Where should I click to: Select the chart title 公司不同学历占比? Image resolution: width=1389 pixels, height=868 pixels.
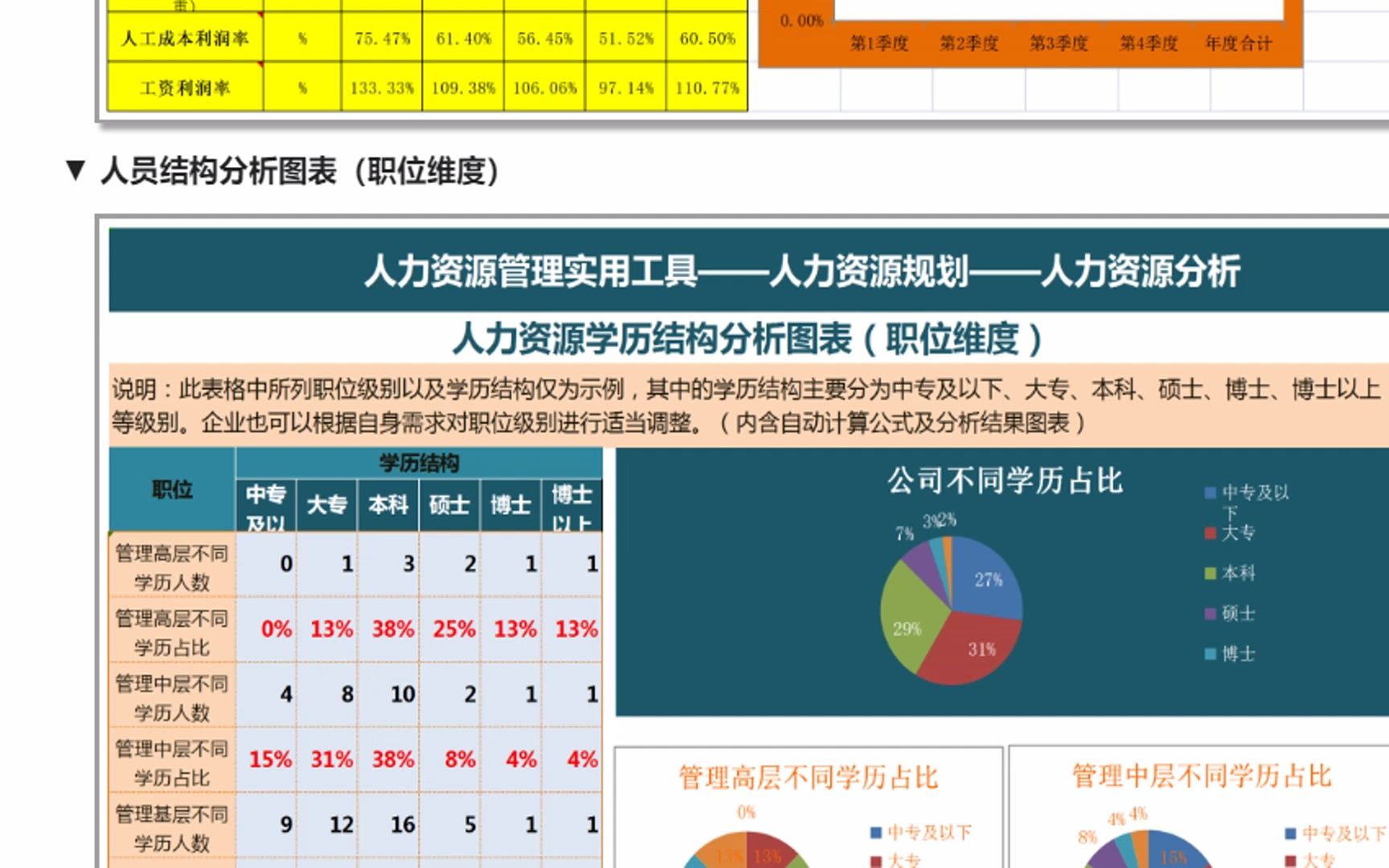(x=1006, y=481)
